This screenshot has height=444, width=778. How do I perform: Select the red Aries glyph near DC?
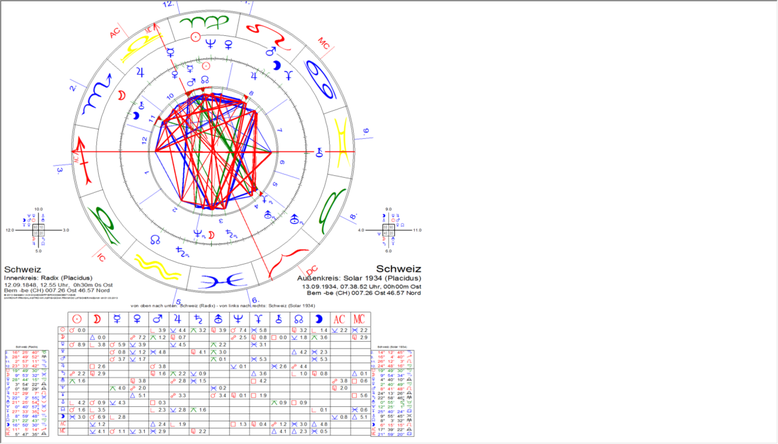[288, 261]
